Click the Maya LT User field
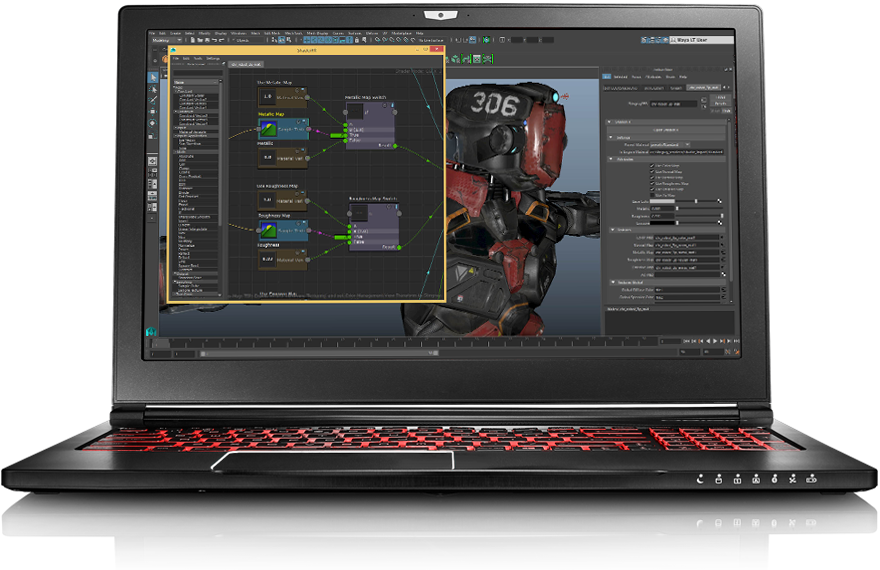This screenshot has height=570, width=880. [702, 40]
